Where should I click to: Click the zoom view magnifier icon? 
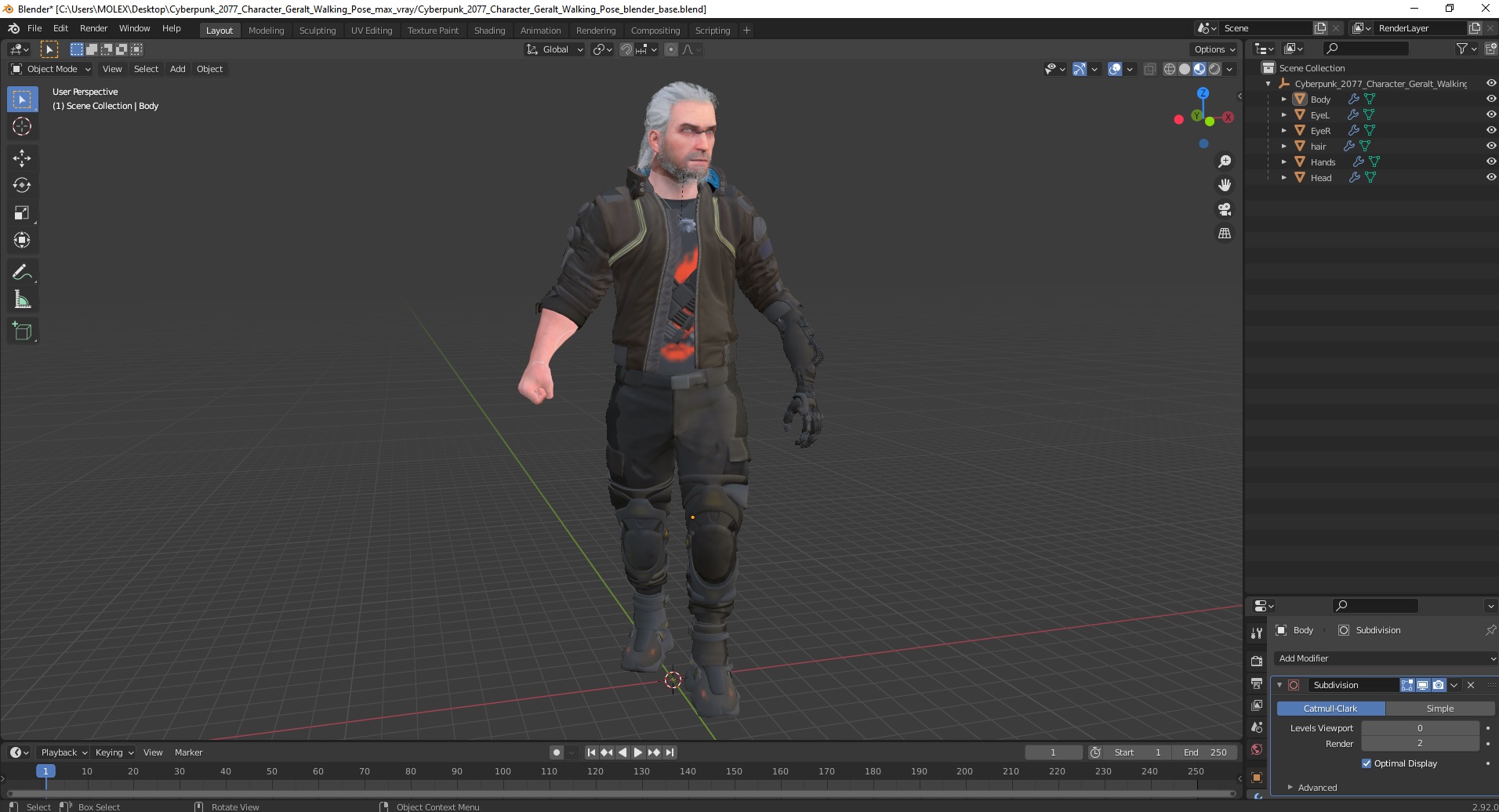pos(1225,161)
